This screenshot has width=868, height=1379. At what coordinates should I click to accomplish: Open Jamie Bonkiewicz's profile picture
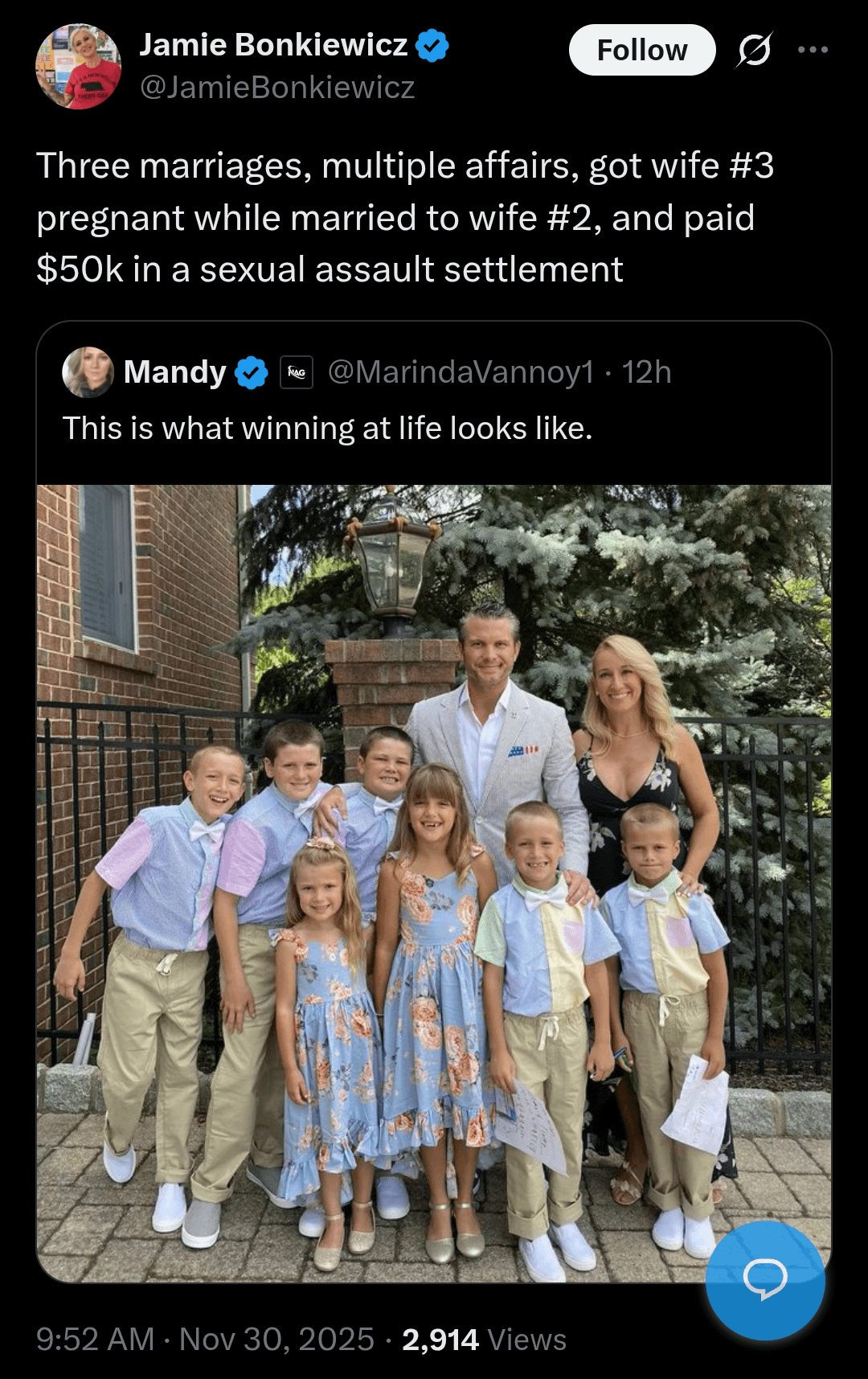pos(78,66)
